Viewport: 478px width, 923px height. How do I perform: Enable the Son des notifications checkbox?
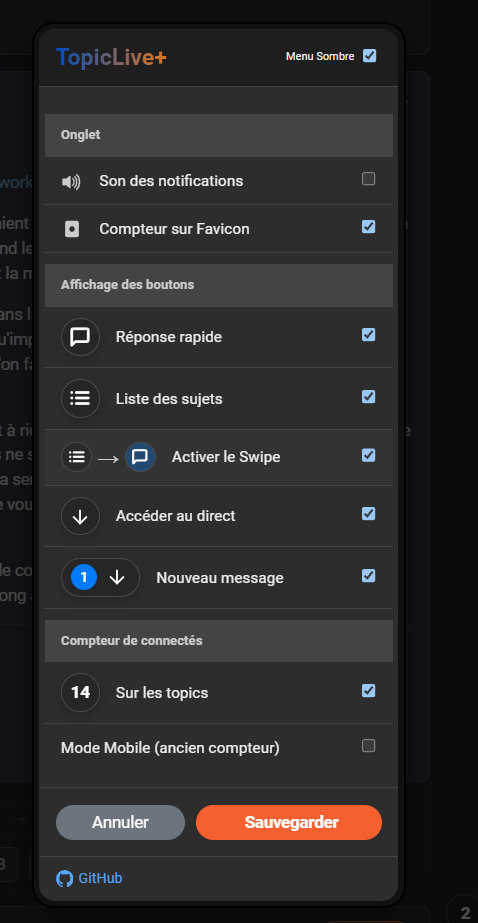pyautogui.click(x=369, y=179)
